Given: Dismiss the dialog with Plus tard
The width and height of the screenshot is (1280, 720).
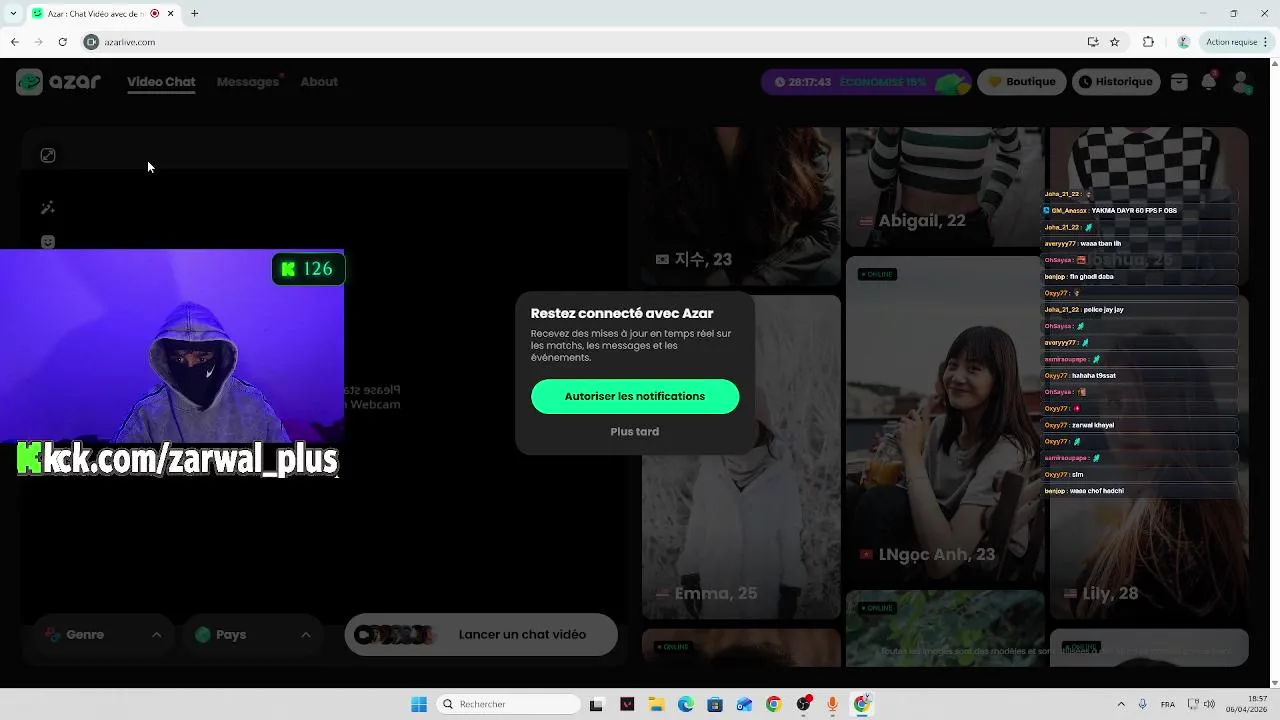Looking at the screenshot, I should tap(635, 432).
